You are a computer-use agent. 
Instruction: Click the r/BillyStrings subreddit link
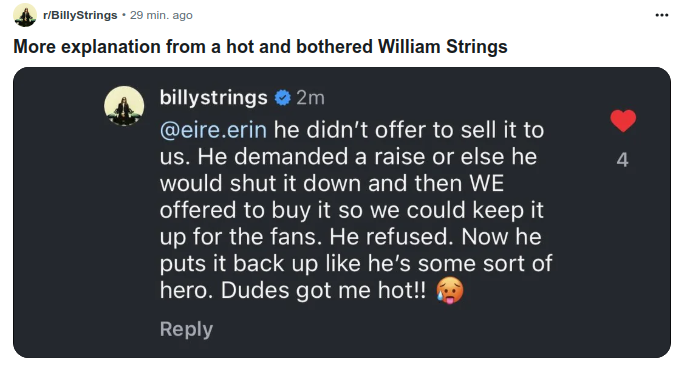[80, 15]
